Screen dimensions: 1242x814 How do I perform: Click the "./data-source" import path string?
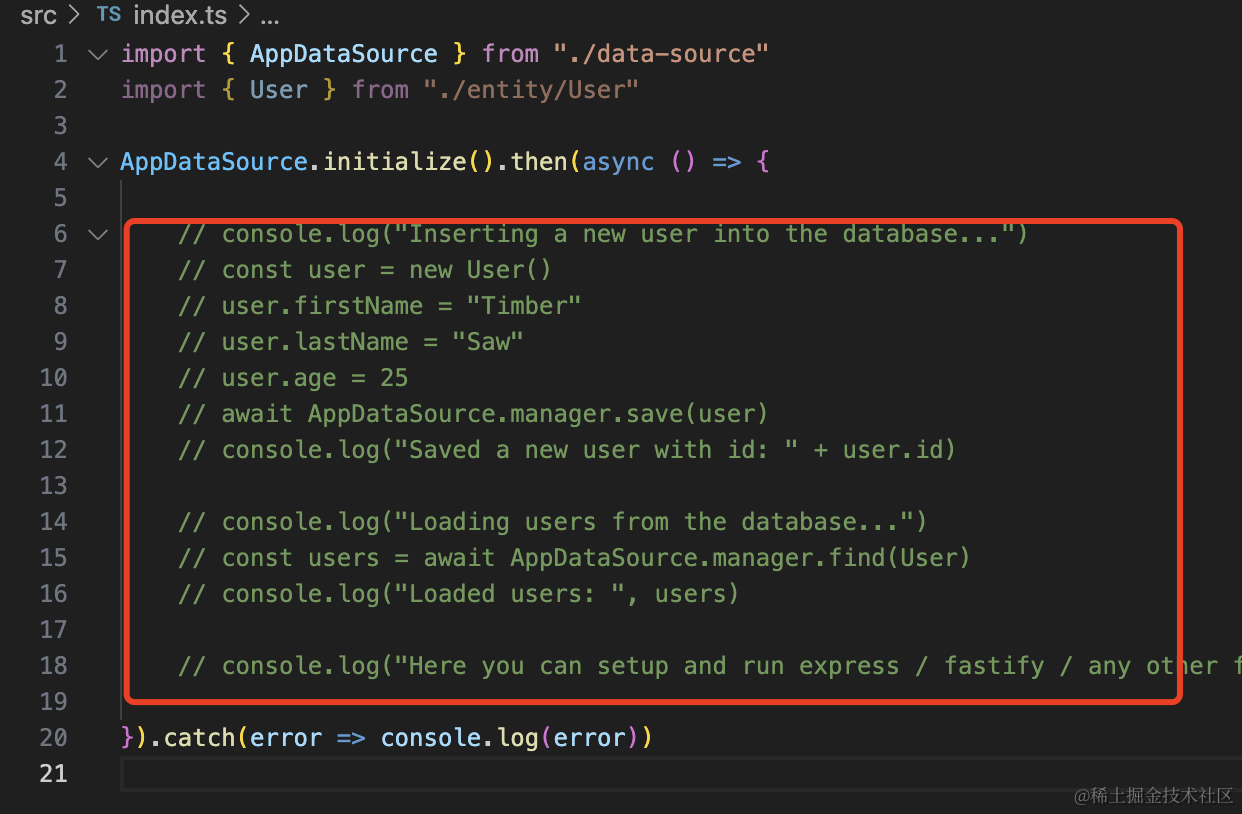point(660,54)
